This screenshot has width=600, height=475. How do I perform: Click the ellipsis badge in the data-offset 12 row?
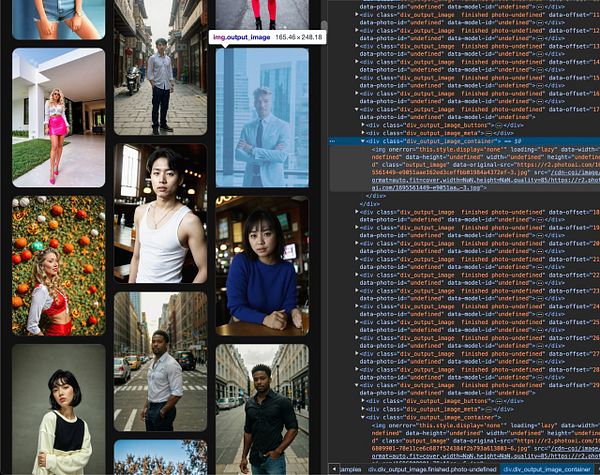[540, 38]
